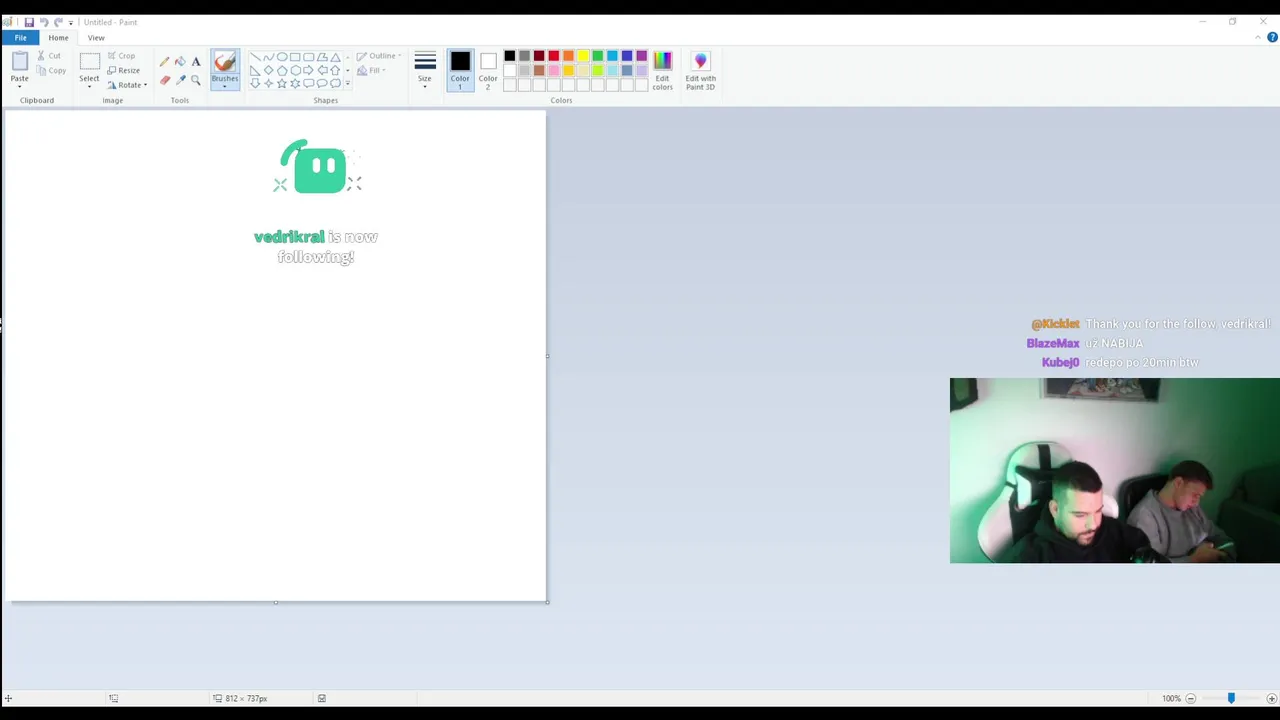Expand the shapes gallery more arrow
Viewport: 1280px width, 720px height.
[x=347, y=83]
